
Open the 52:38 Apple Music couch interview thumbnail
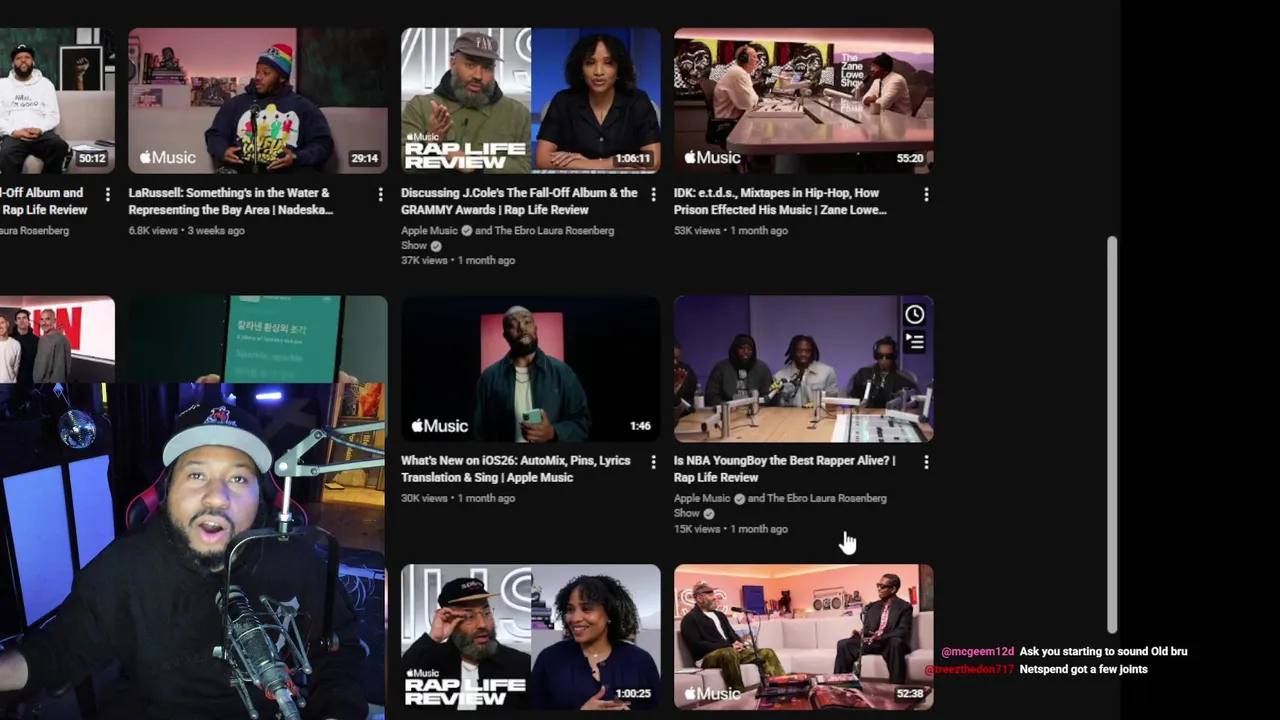coord(804,637)
